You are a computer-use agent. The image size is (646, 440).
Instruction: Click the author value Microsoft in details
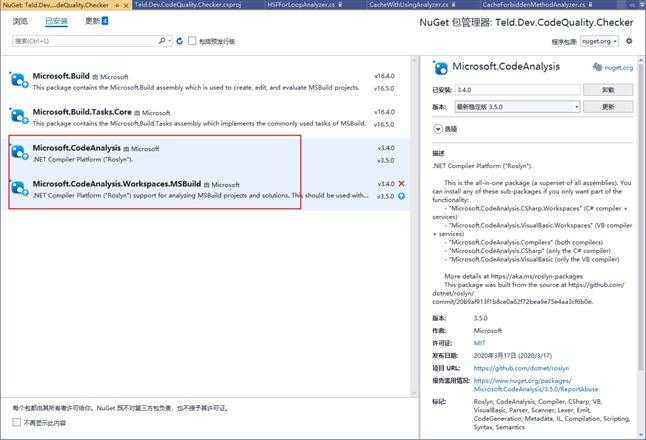(x=488, y=330)
